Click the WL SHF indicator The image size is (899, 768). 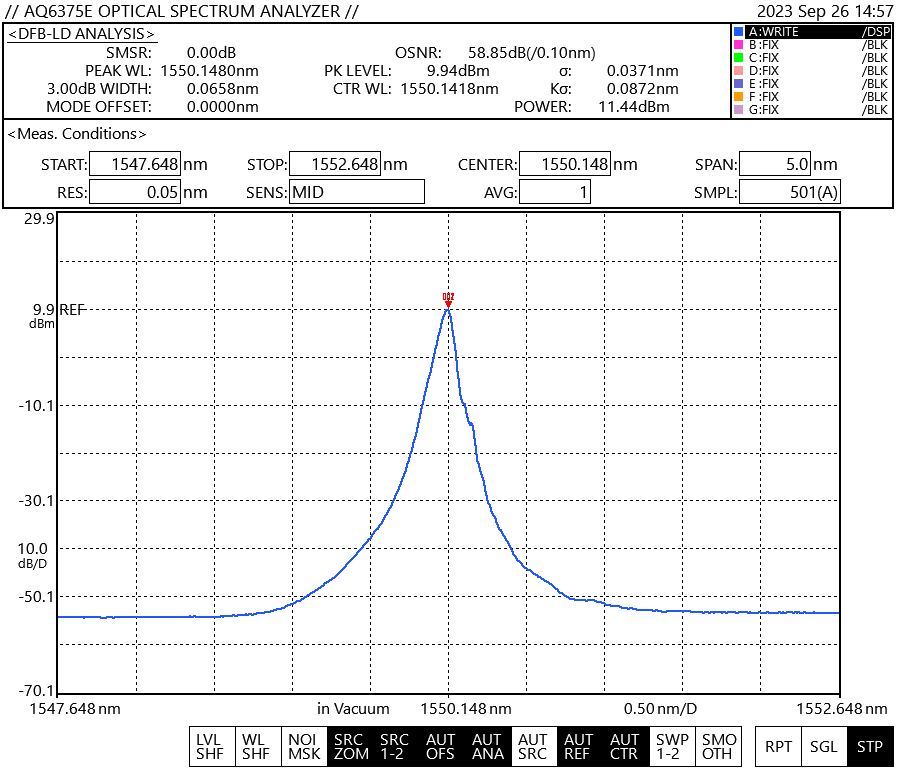coord(256,747)
